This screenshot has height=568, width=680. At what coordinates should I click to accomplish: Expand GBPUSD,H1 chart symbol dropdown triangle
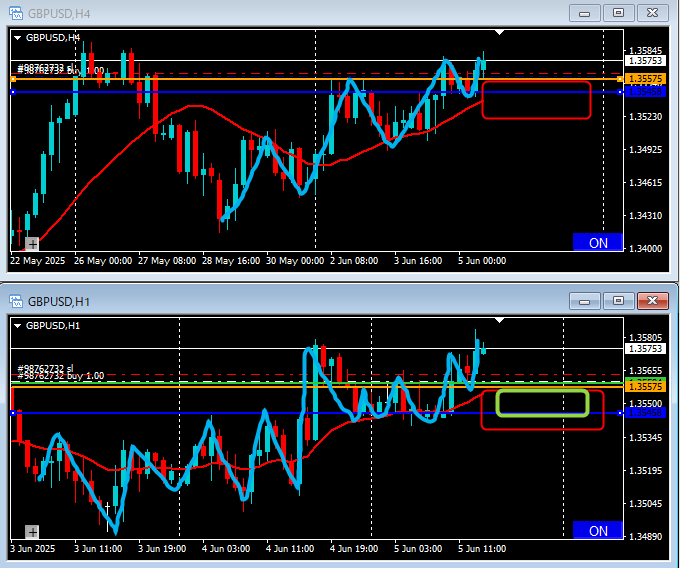(18, 326)
